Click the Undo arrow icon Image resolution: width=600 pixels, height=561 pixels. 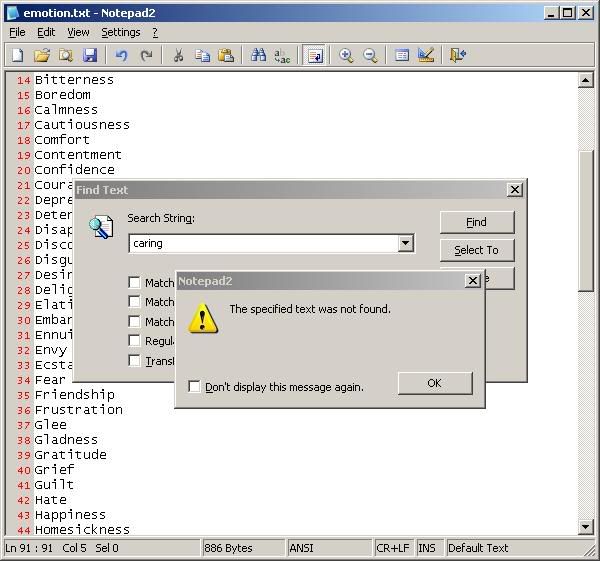(x=121, y=55)
